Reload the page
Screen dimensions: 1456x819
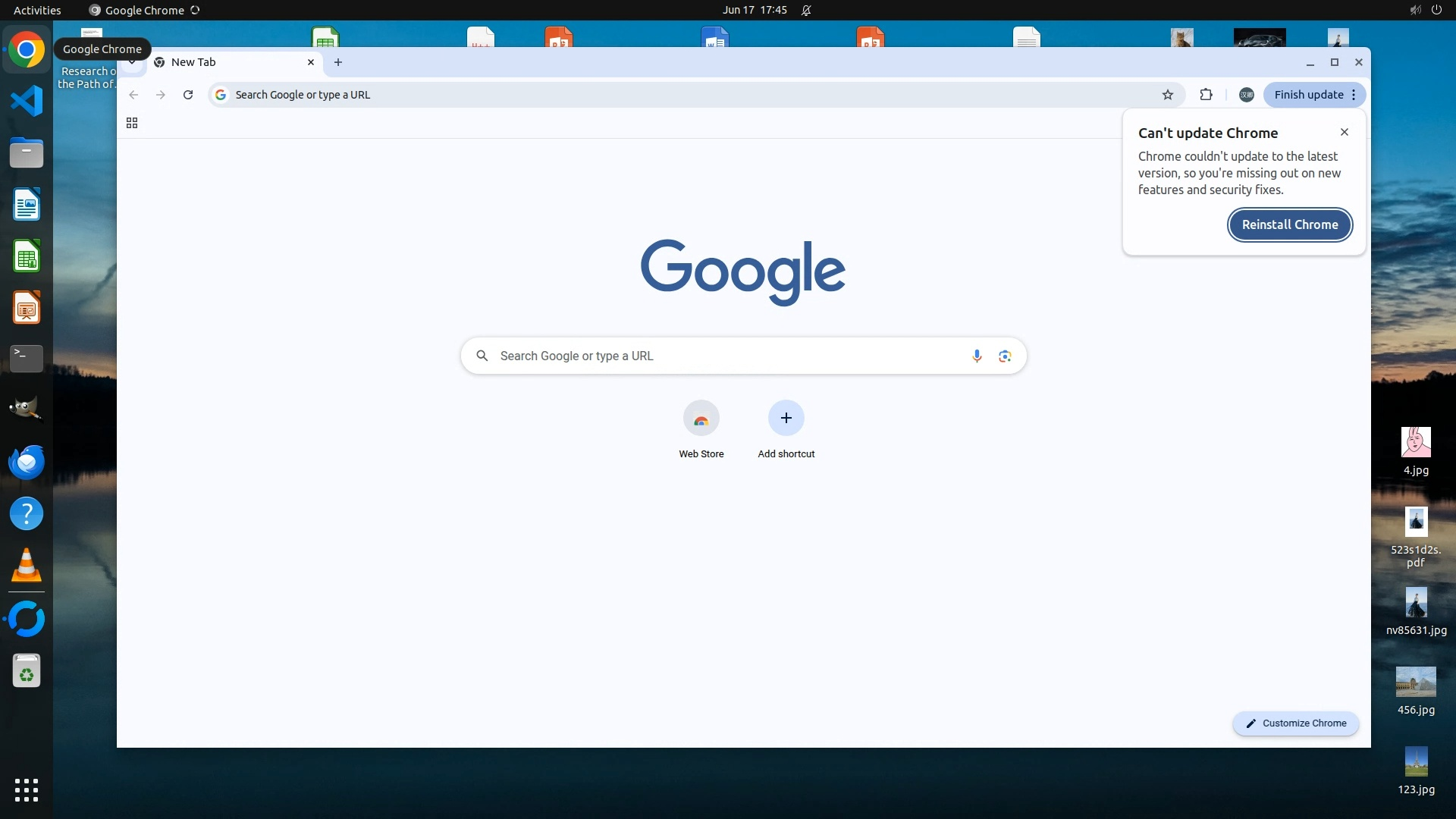tap(188, 95)
